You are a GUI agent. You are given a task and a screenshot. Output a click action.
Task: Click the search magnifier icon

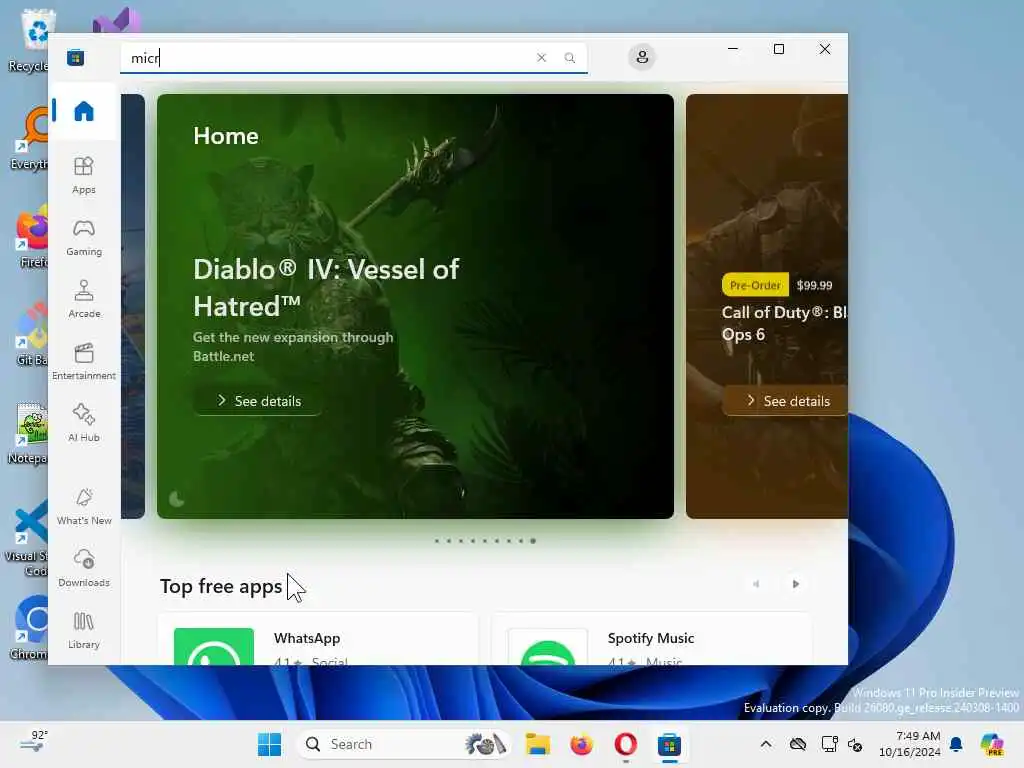coord(569,57)
